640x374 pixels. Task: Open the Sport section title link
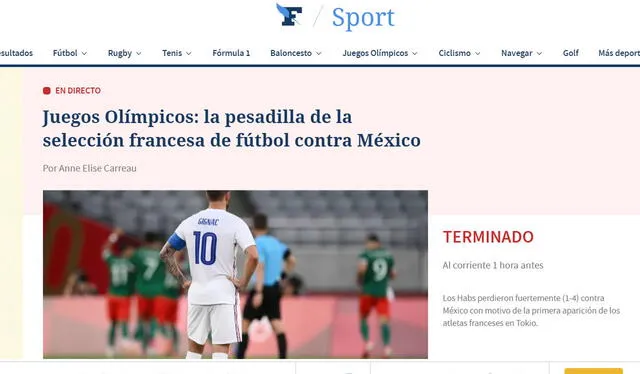tap(363, 18)
